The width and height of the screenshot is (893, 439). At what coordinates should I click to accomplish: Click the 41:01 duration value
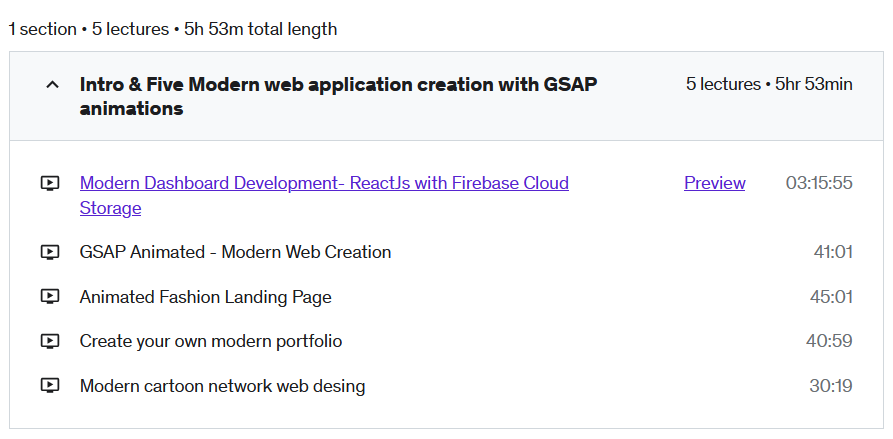pos(833,252)
